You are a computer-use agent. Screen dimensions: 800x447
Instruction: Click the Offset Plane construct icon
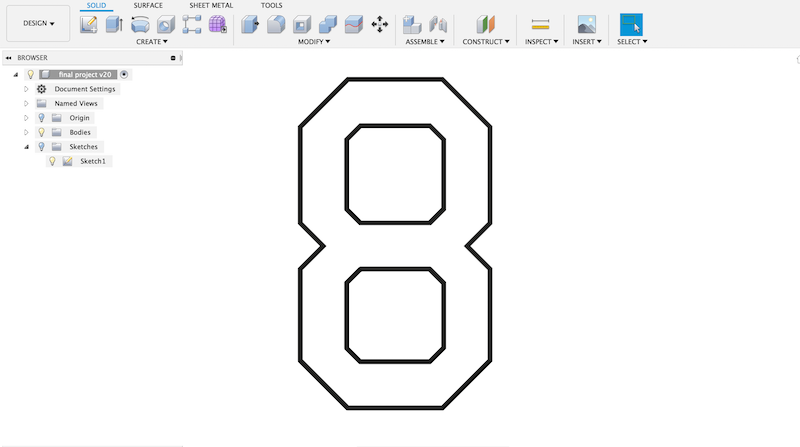pos(486,24)
